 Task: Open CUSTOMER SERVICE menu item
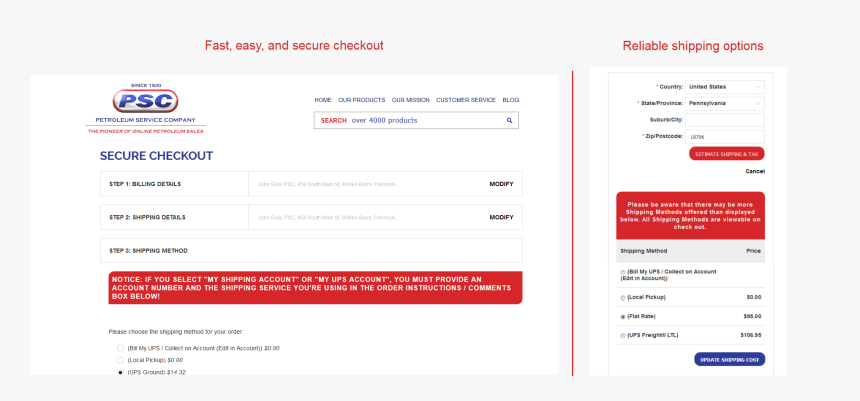466,100
